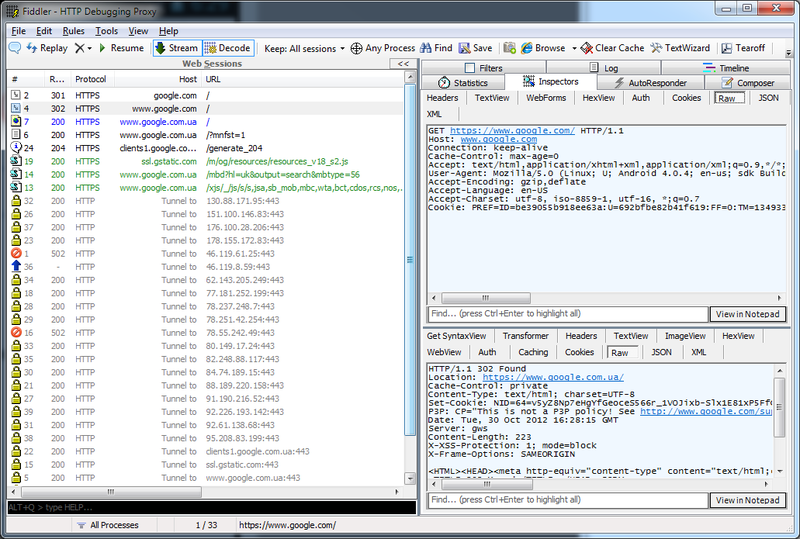The height and width of the screenshot is (539, 800).
Task: Open the Tools menu
Action: (x=106, y=31)
